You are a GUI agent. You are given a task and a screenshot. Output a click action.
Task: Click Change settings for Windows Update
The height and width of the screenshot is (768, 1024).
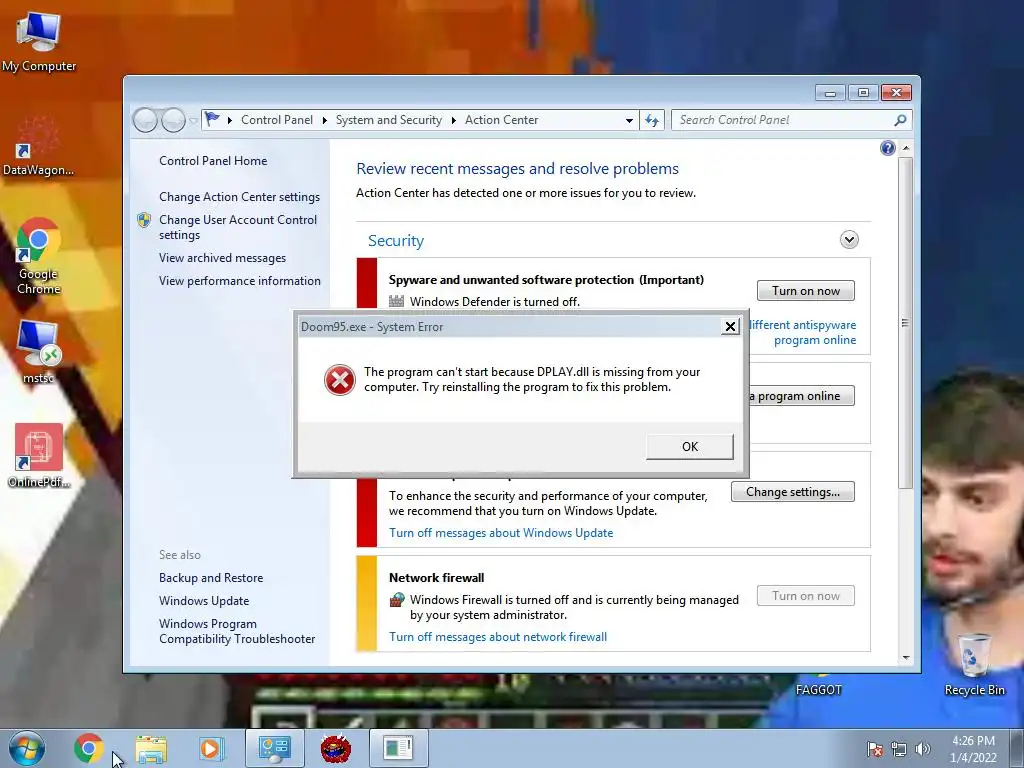793,492
